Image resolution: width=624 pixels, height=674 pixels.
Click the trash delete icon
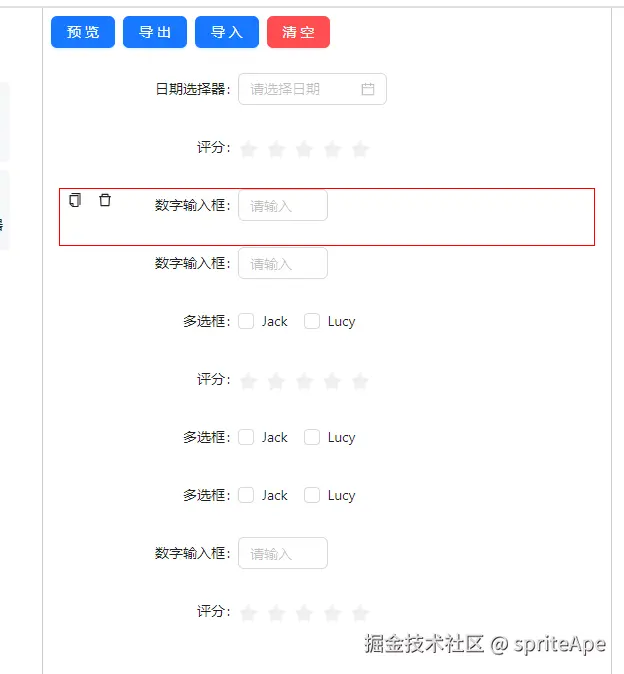pos(105,200)
